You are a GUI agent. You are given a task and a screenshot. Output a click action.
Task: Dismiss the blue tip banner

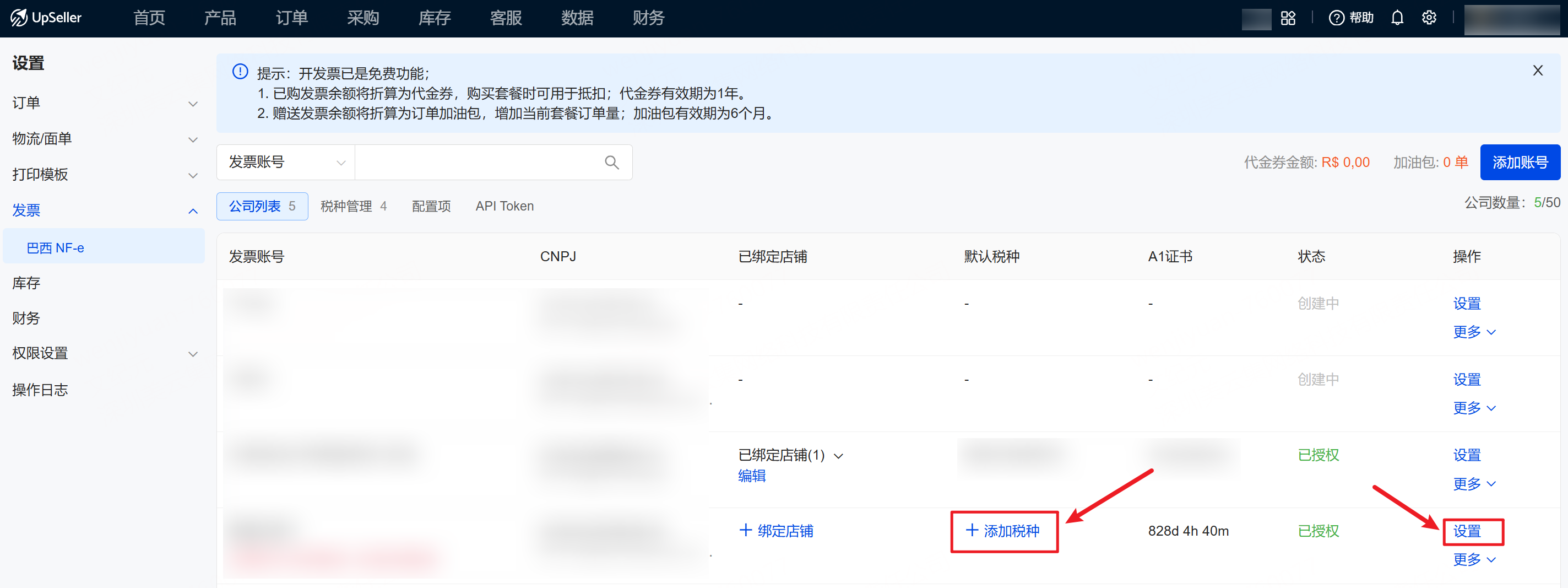tap(1538, 71)
